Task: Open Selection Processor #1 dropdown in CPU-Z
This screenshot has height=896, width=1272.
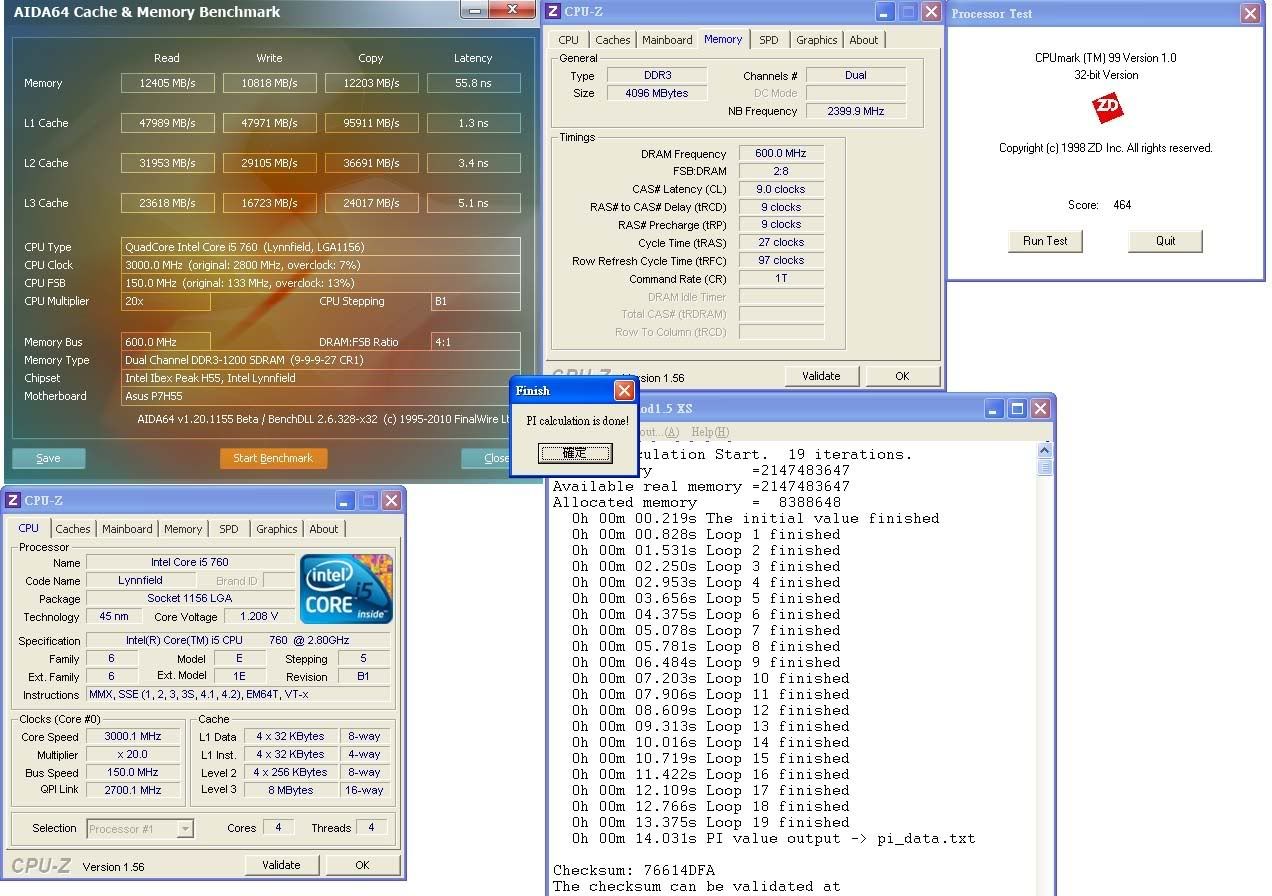Action: (185, 828)
